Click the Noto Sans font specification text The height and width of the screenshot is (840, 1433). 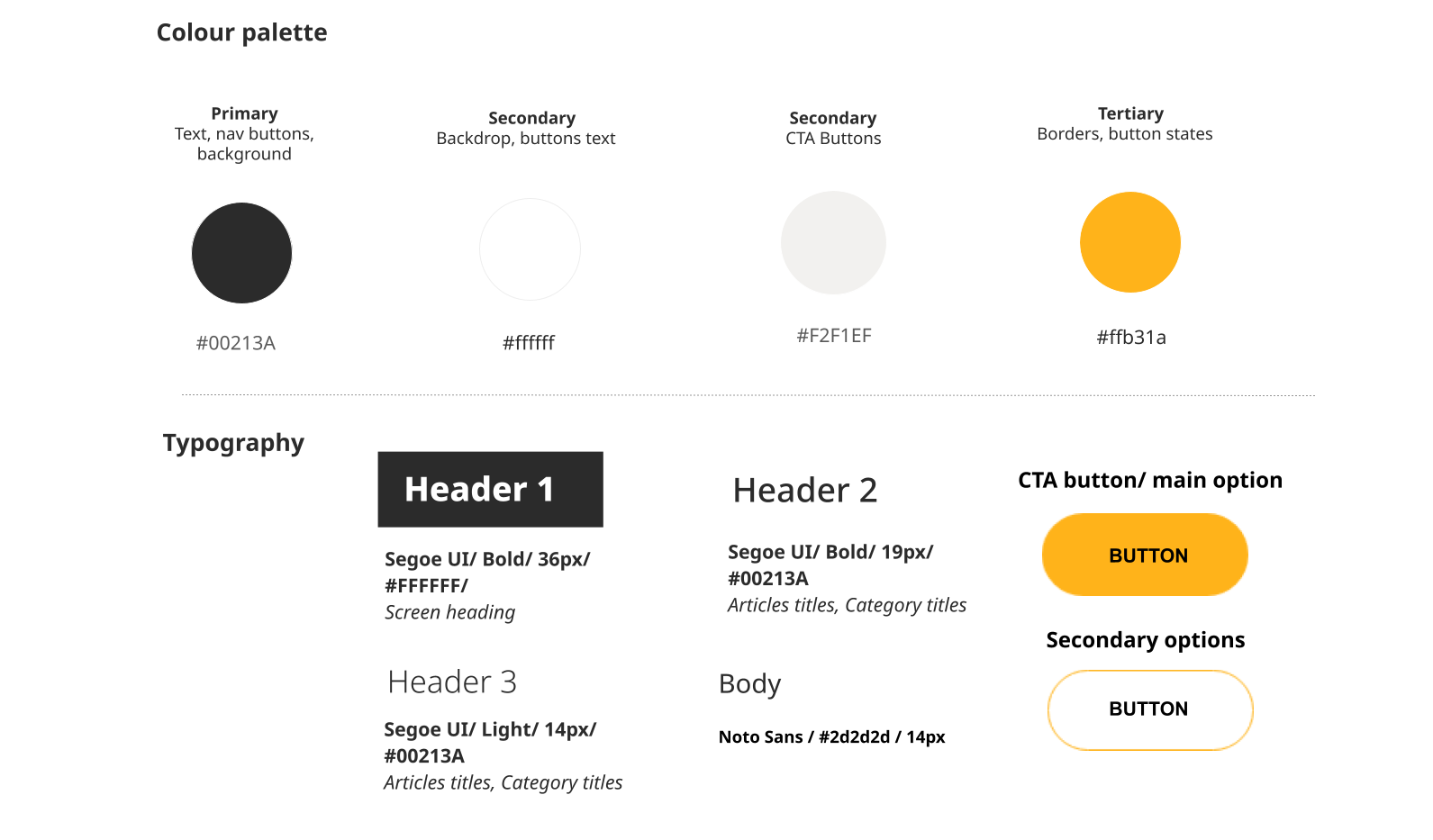[831, 736]
